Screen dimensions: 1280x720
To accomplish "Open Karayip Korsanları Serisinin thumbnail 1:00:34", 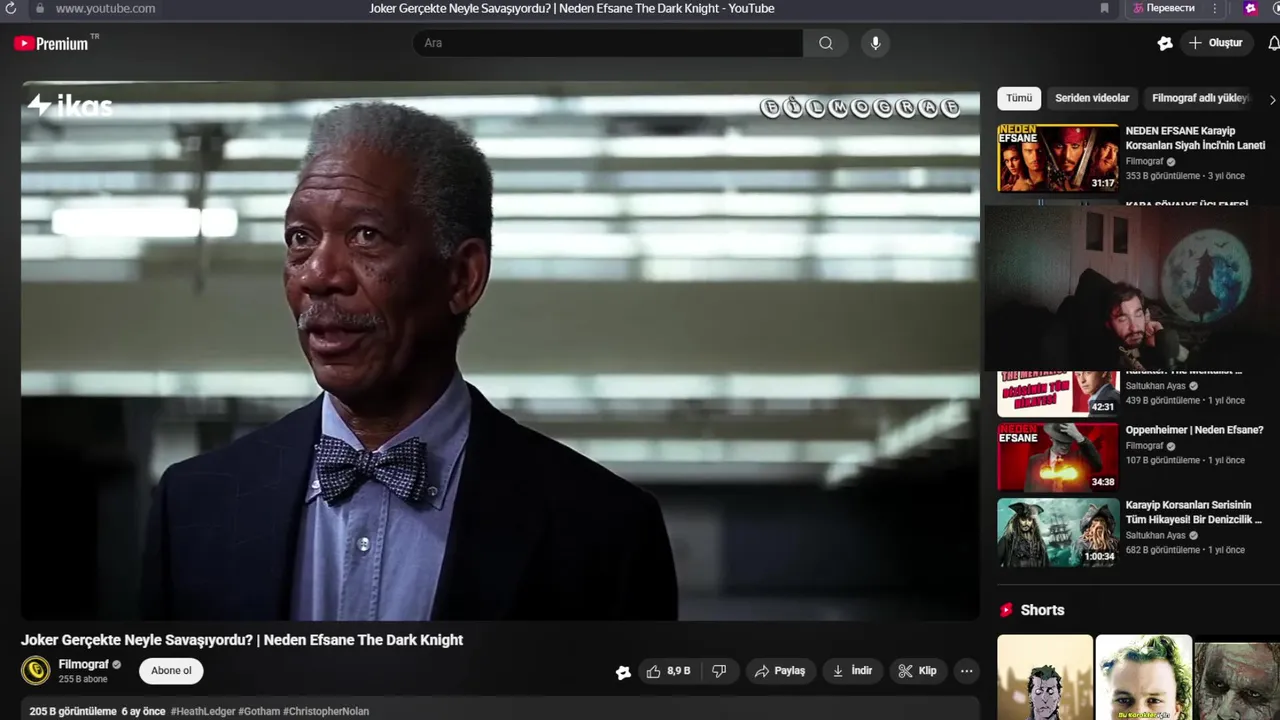I will [1058, 532].
